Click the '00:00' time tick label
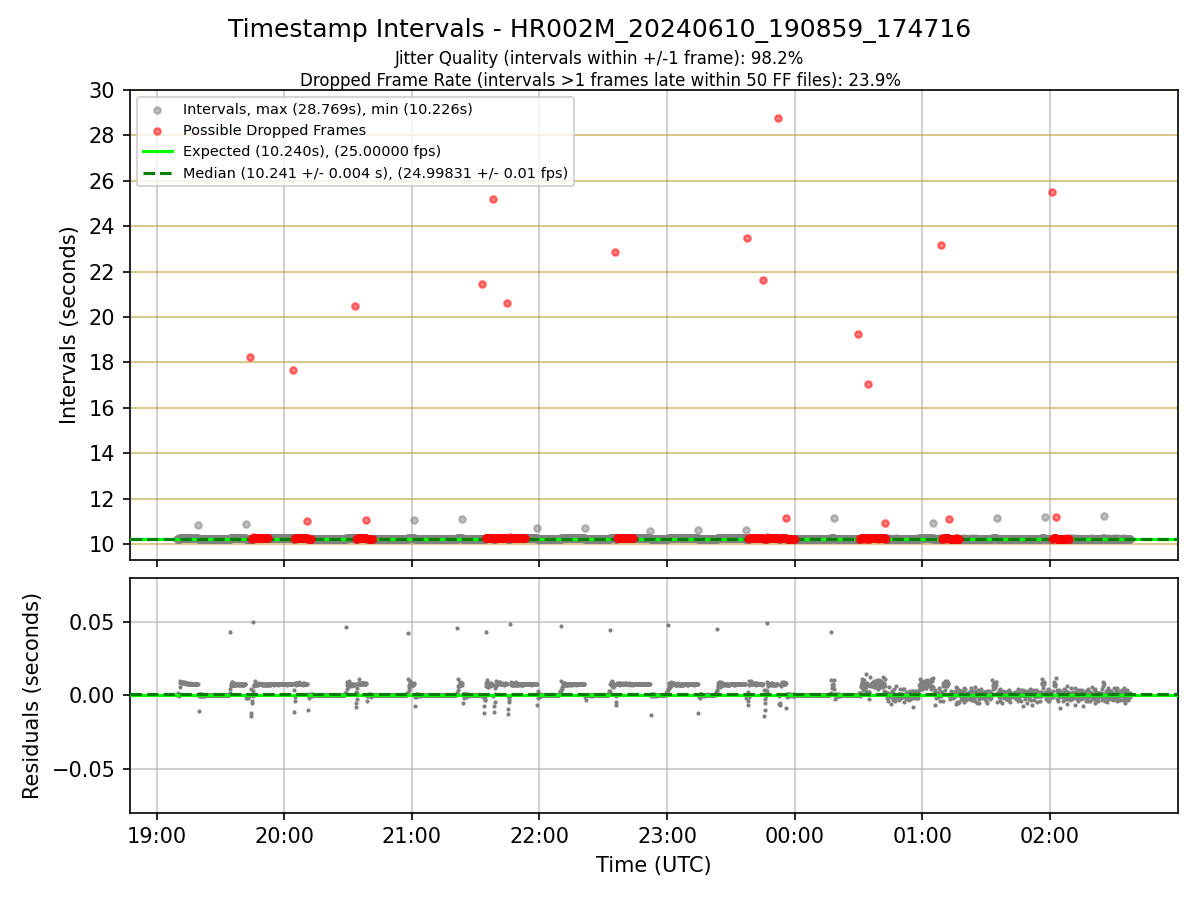Image resolution: width=1200 pixels, height=900 pixels. click(x=794, y=834)
